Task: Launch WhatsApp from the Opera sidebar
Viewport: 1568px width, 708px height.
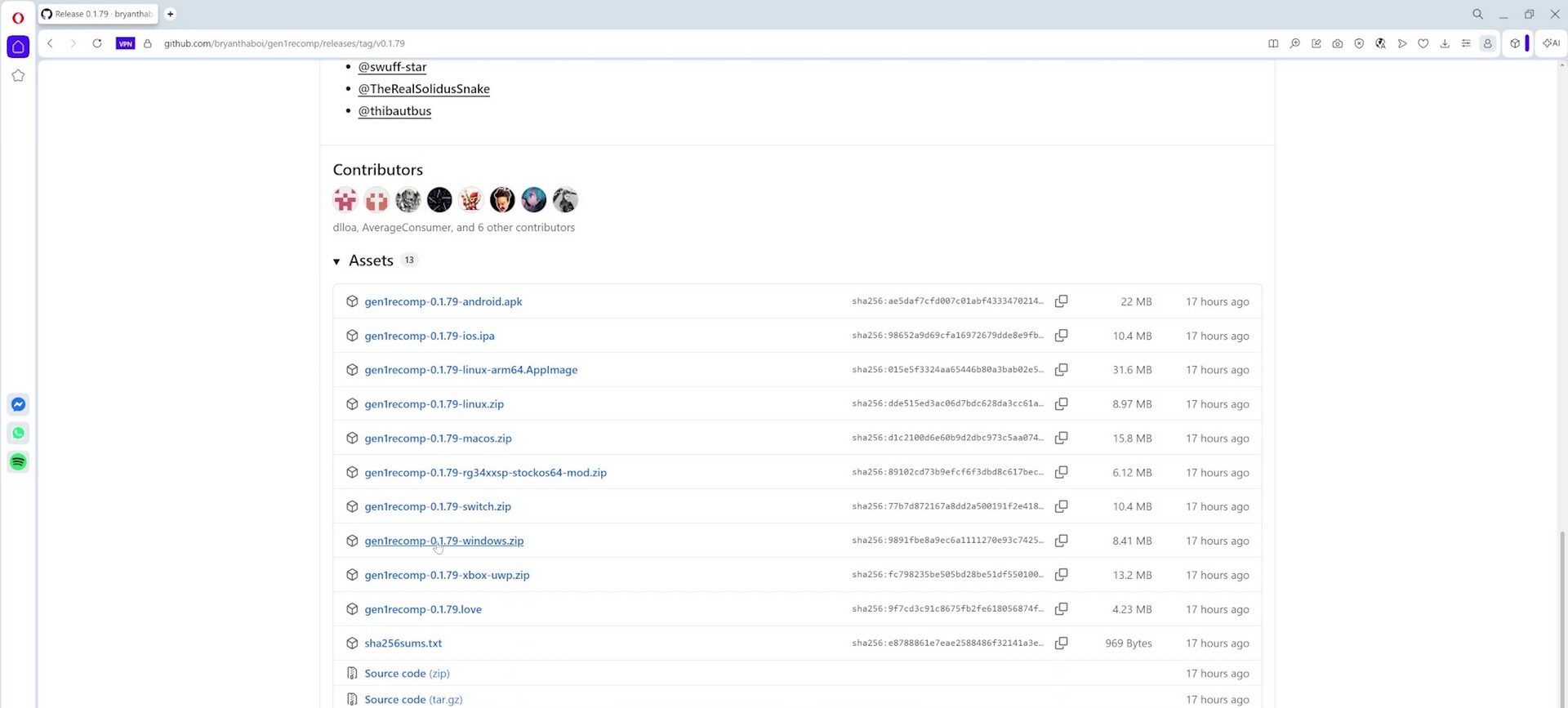Action: [18, 433]
